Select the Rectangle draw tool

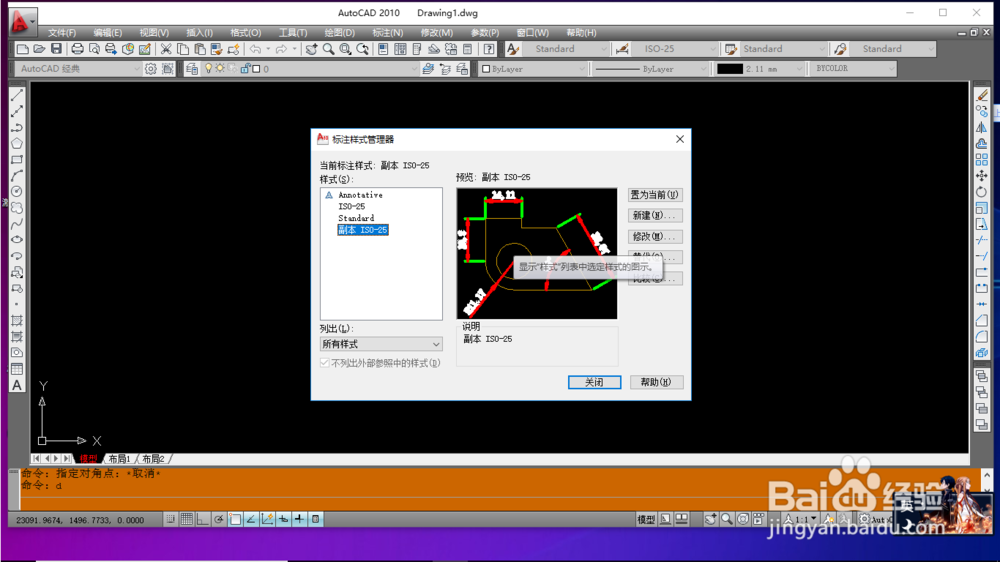tap(17, 159)
